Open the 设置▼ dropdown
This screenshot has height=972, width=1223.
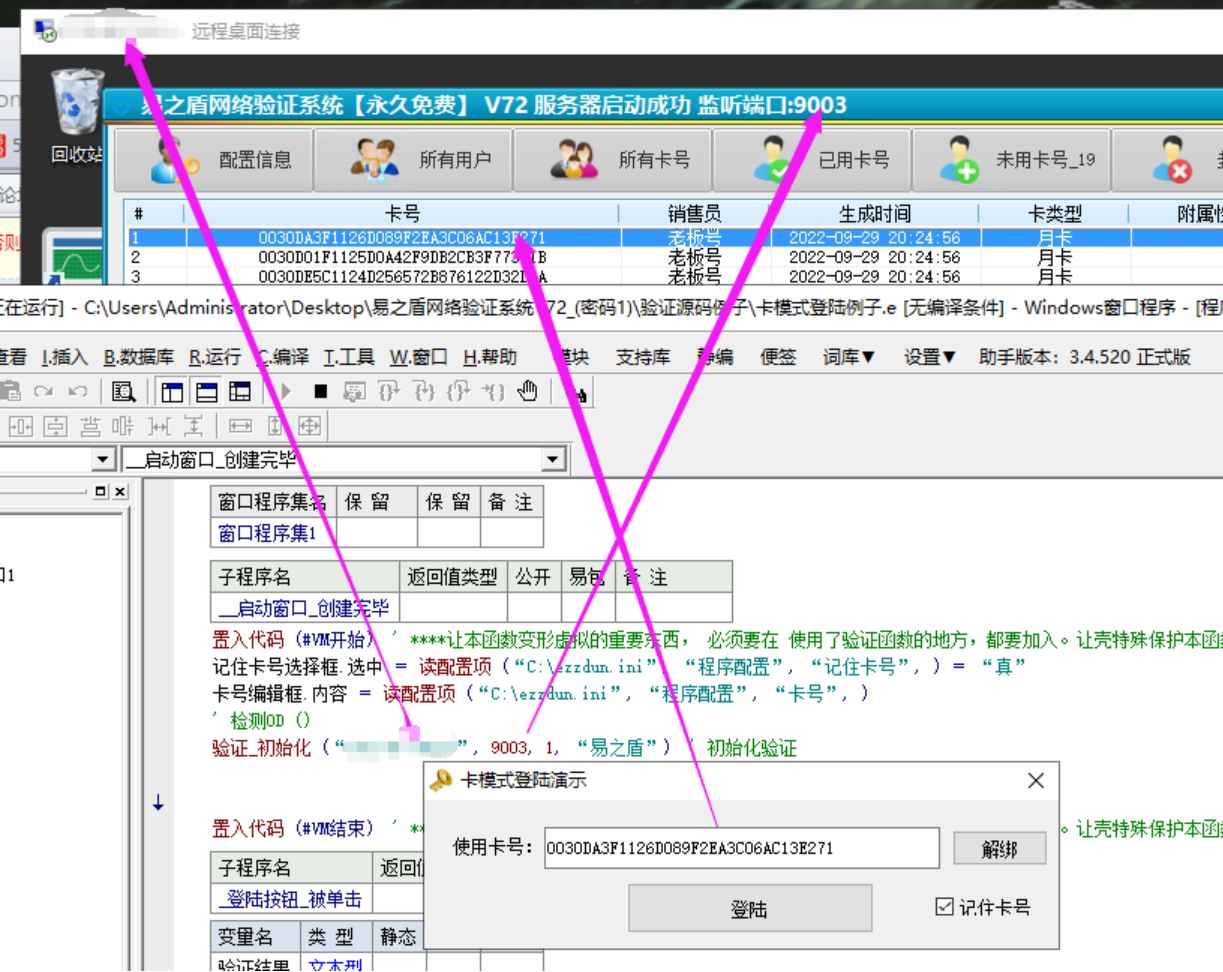click(928, 357)
